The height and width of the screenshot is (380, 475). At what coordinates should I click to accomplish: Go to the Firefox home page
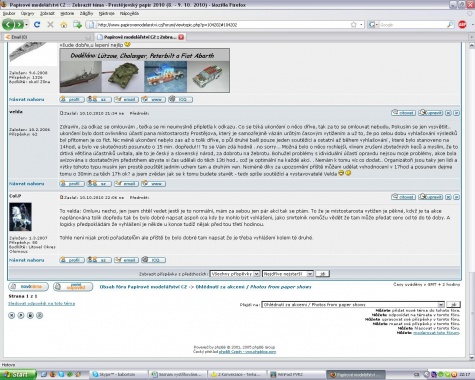point(64,25)
